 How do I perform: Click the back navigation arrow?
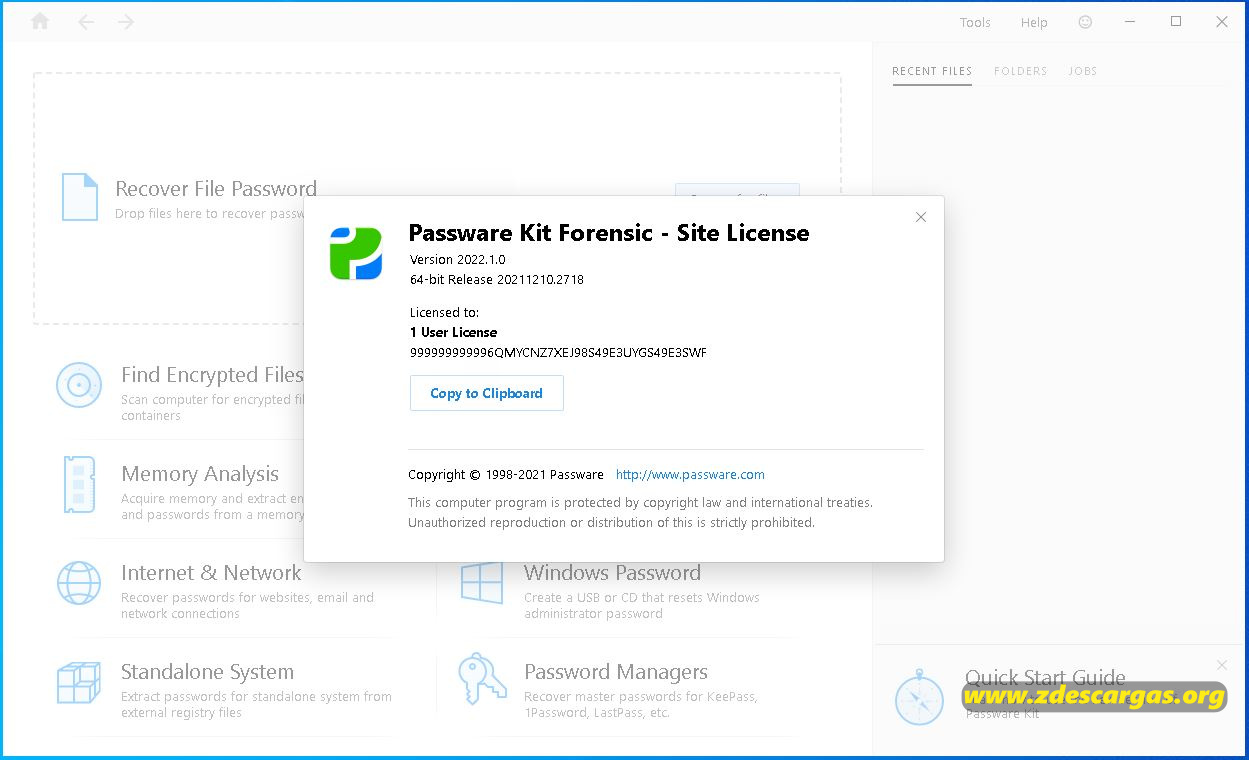point(86,21)
